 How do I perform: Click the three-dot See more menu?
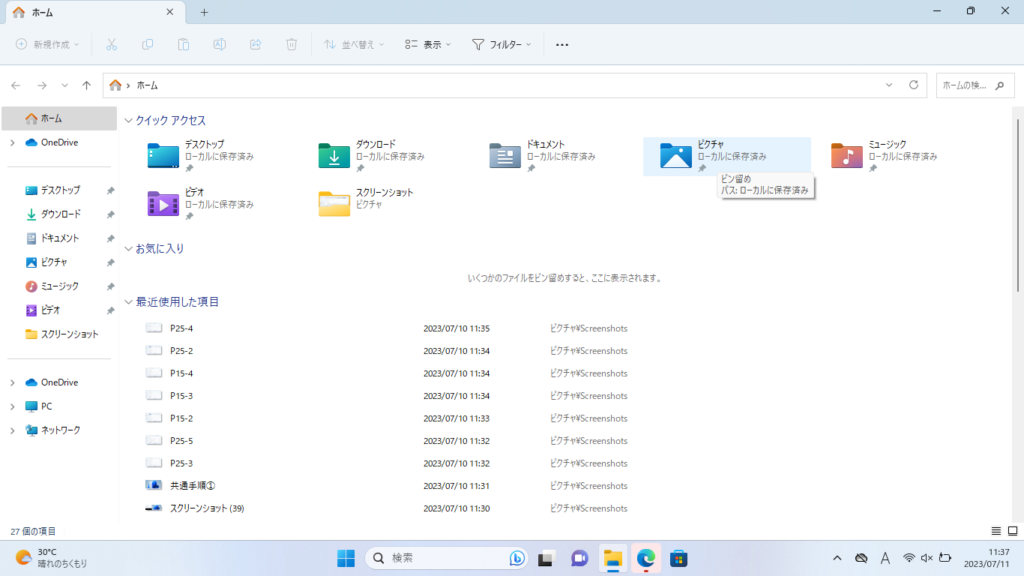coord(562,45)
